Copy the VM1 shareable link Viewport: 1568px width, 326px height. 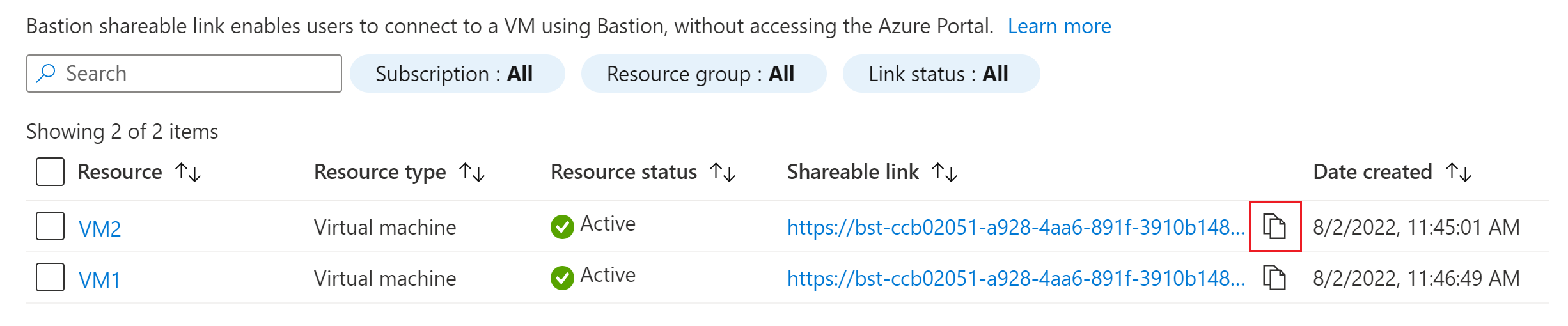[1274, 277]
